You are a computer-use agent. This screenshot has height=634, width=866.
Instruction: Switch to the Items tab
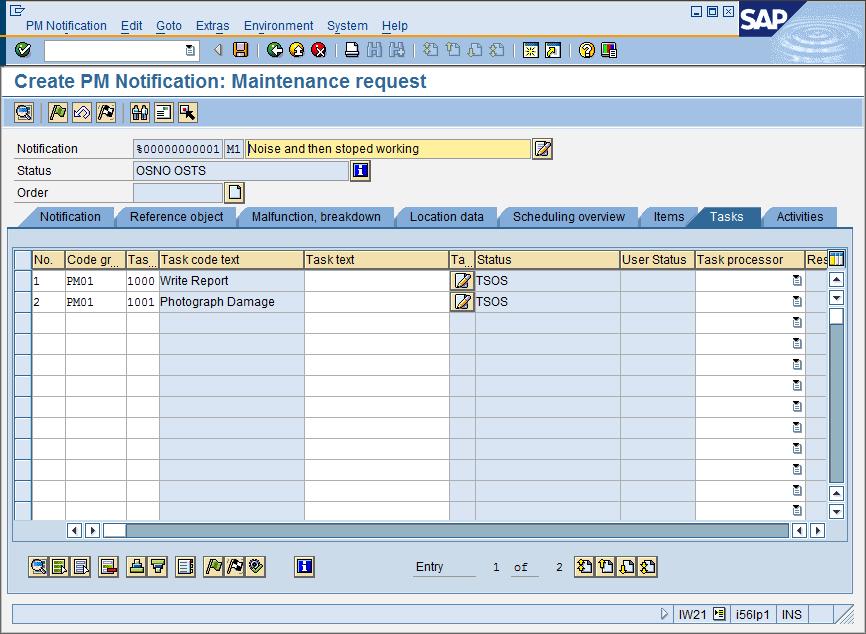pos(669,217)
